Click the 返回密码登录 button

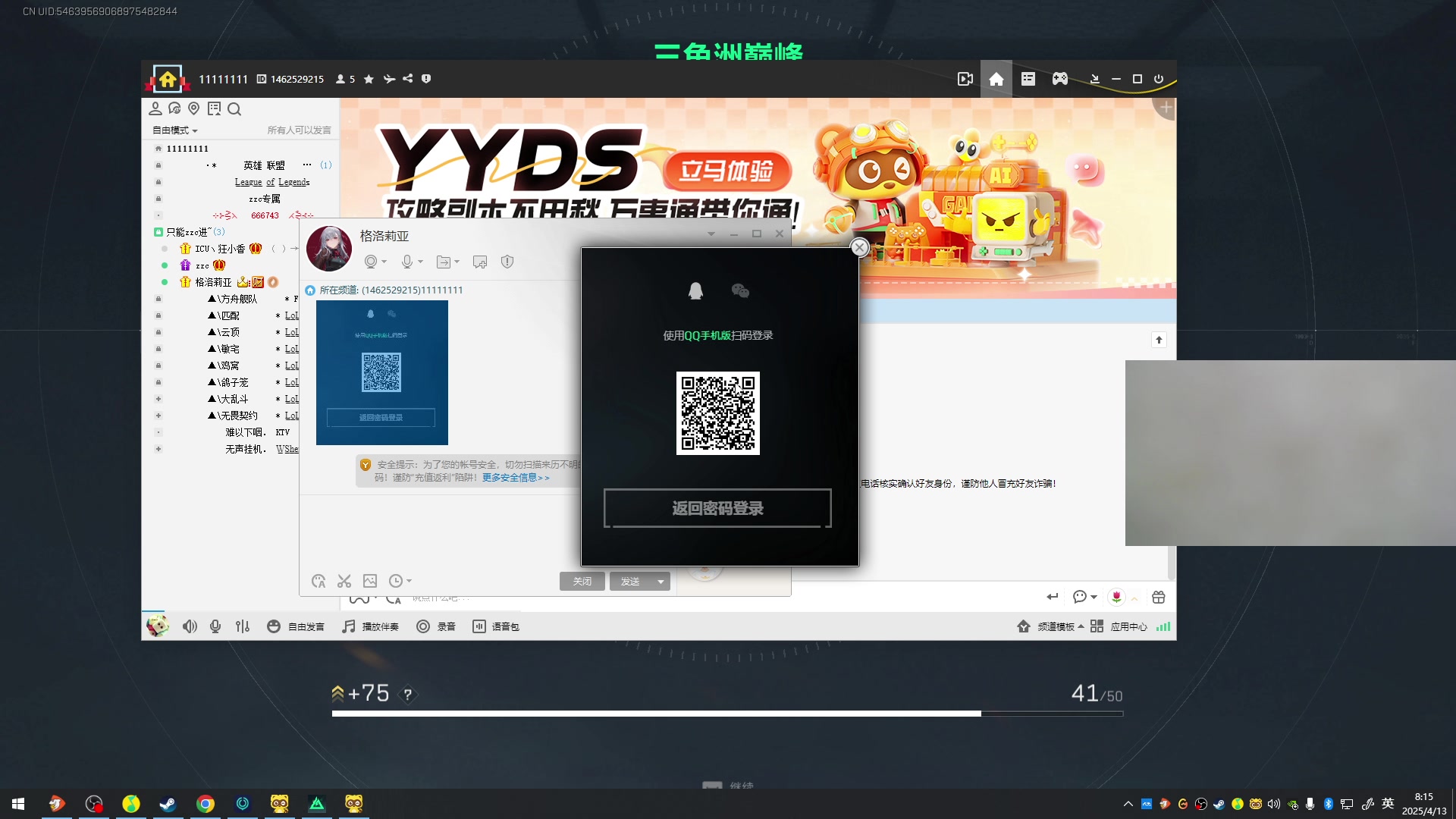click(717, 508)
